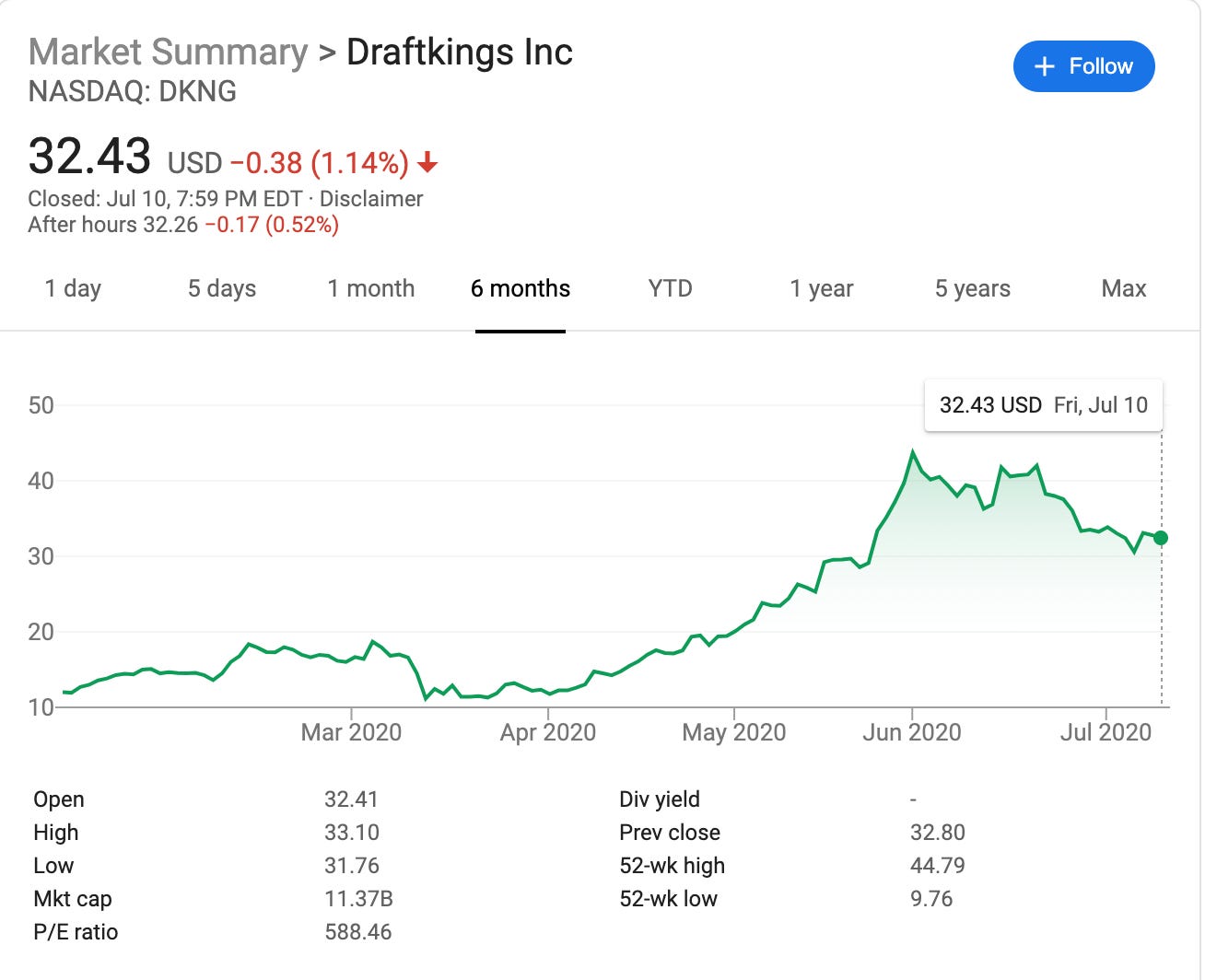The width and height of the screenshot is (1205, 980).
Task: Select the 6 months range tab
Action: (x=521, y=288)
